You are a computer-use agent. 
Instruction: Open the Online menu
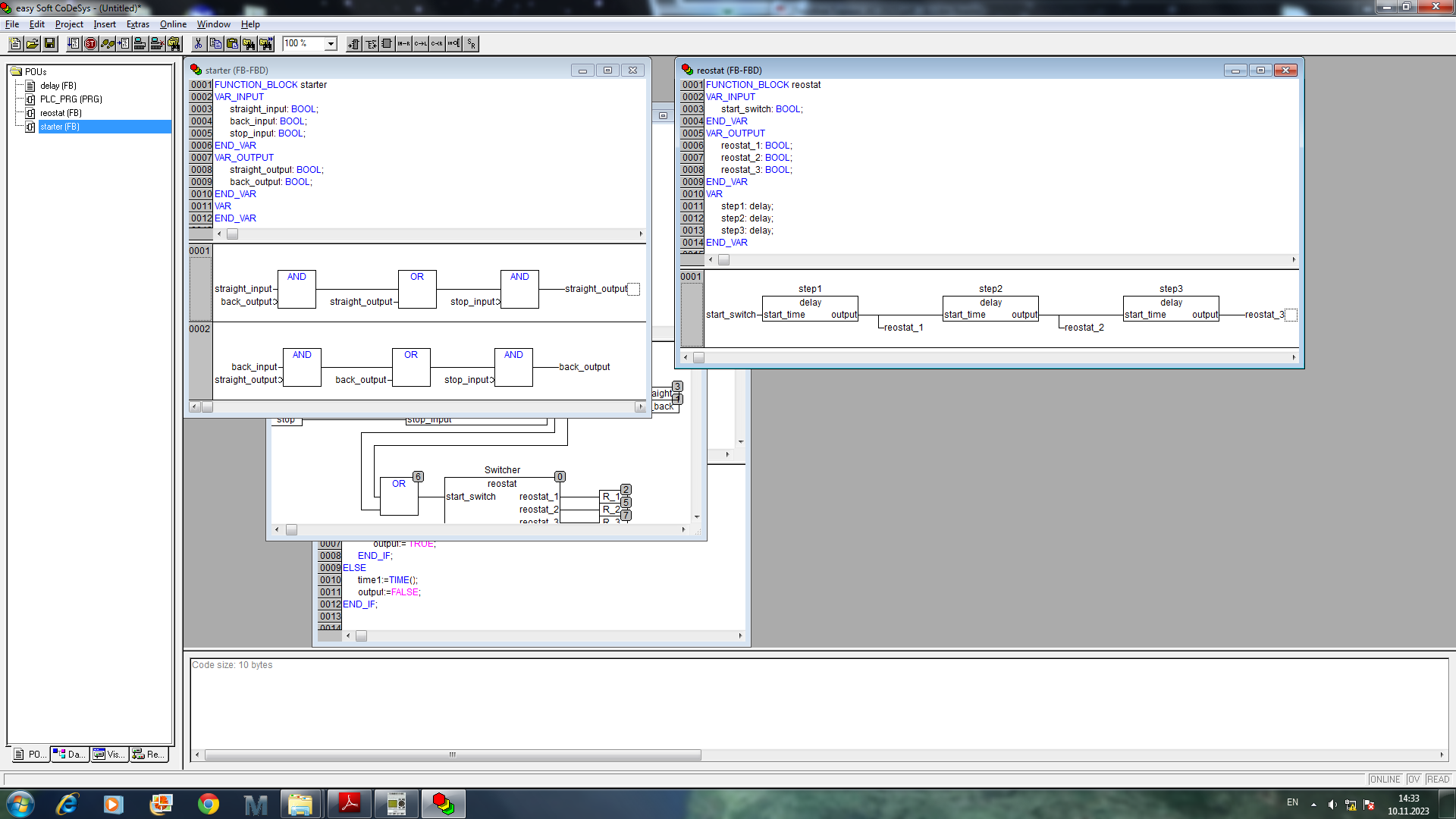pos(173,24)
